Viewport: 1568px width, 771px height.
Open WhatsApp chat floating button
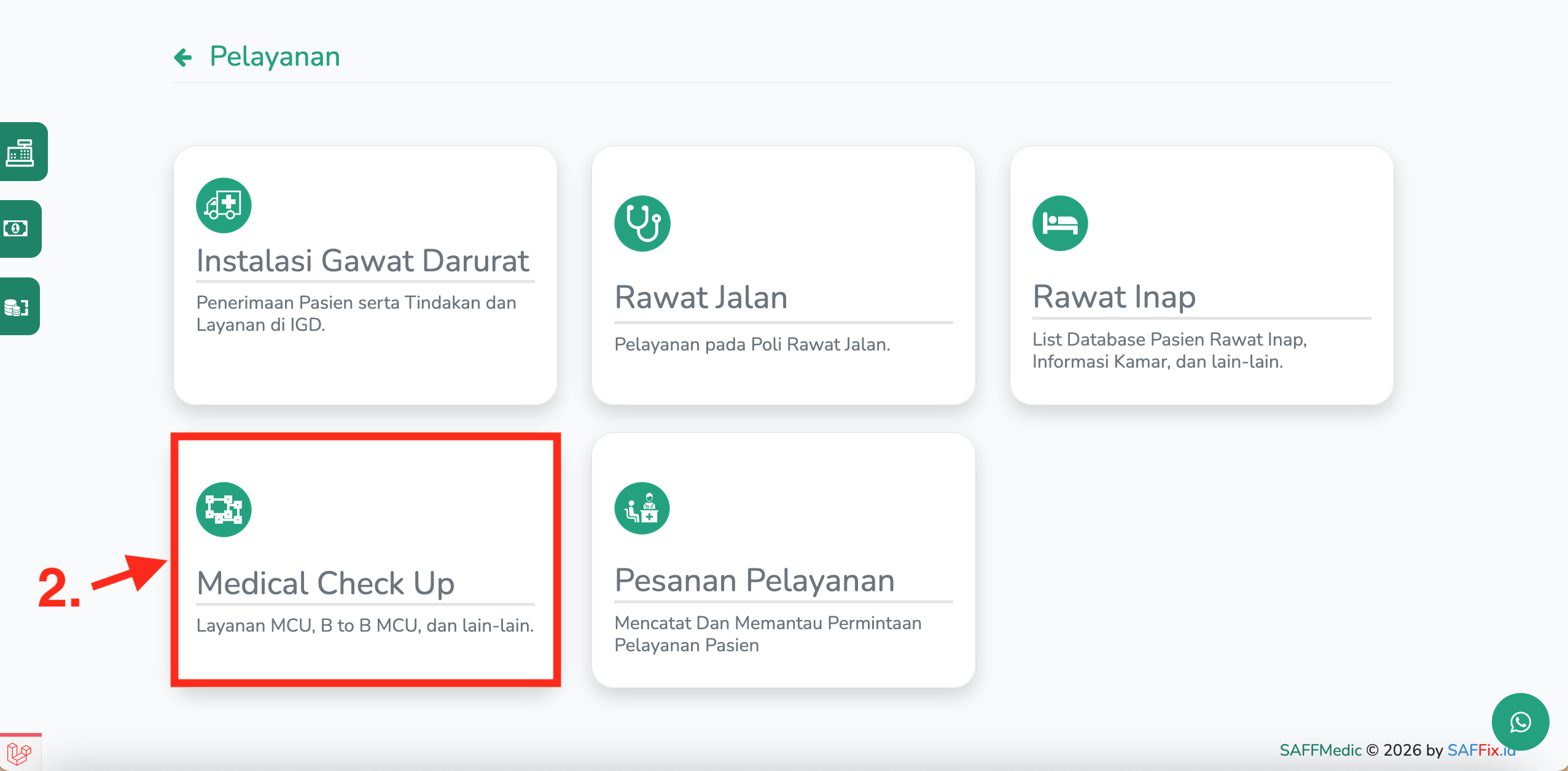point(1520,722)
